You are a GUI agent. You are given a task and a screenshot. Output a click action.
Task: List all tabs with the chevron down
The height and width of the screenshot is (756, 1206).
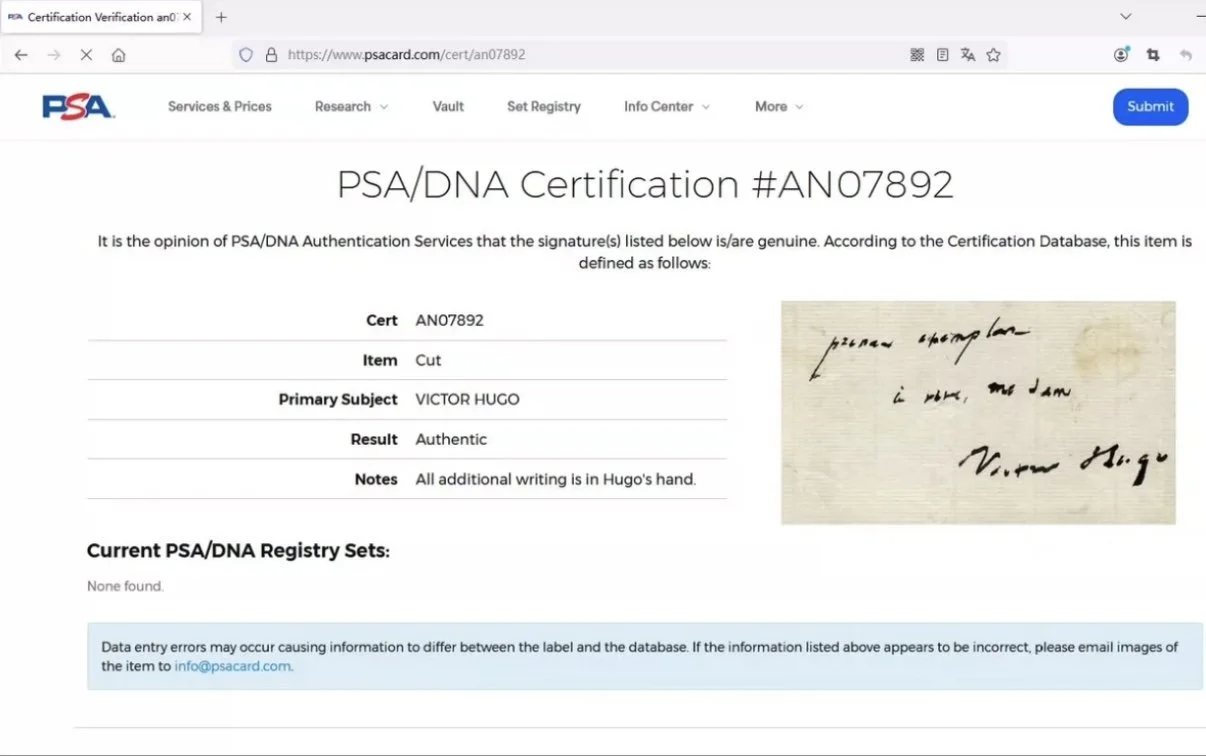click(x=1125, y=17)
